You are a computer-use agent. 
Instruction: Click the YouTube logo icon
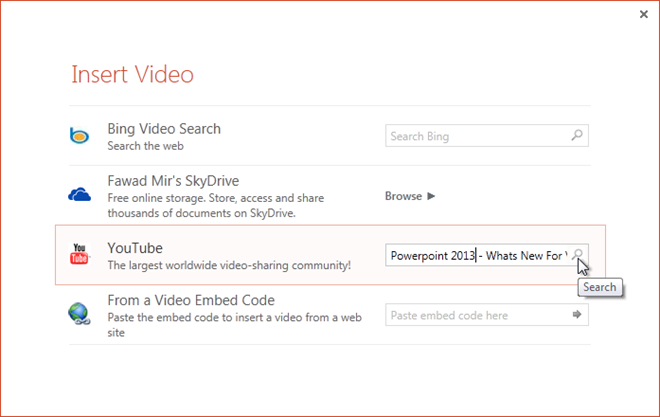coord(79,254)
